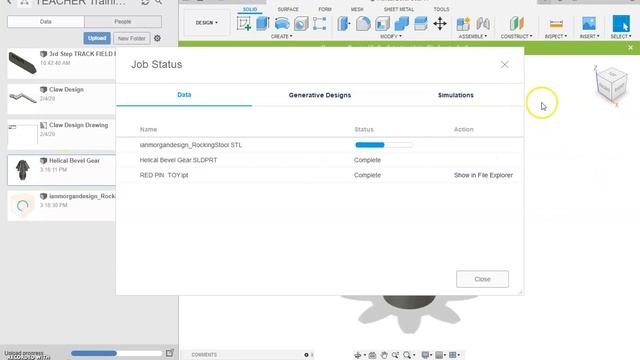Select the Create Form tool icon
This screenshot has height=360, width=640.
coord(320,24)
